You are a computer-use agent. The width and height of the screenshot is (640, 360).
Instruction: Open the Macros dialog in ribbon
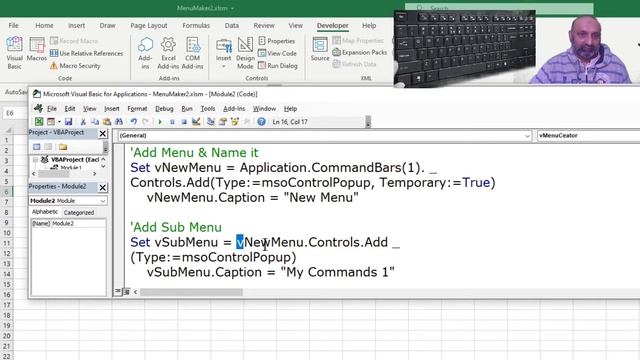pyautogui.click(x=37, y=49)
